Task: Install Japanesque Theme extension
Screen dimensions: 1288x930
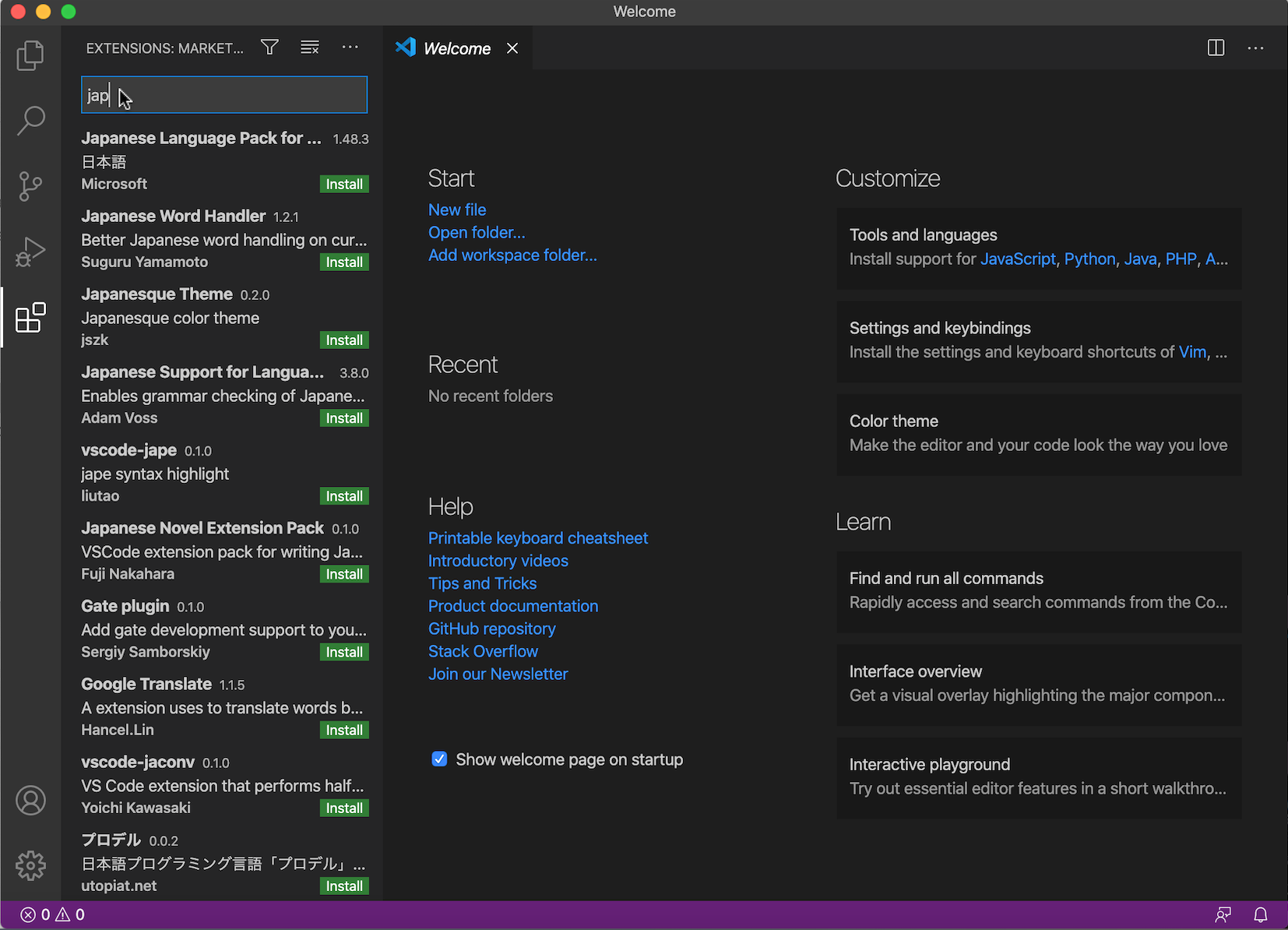Action: (x=344, y=340)
